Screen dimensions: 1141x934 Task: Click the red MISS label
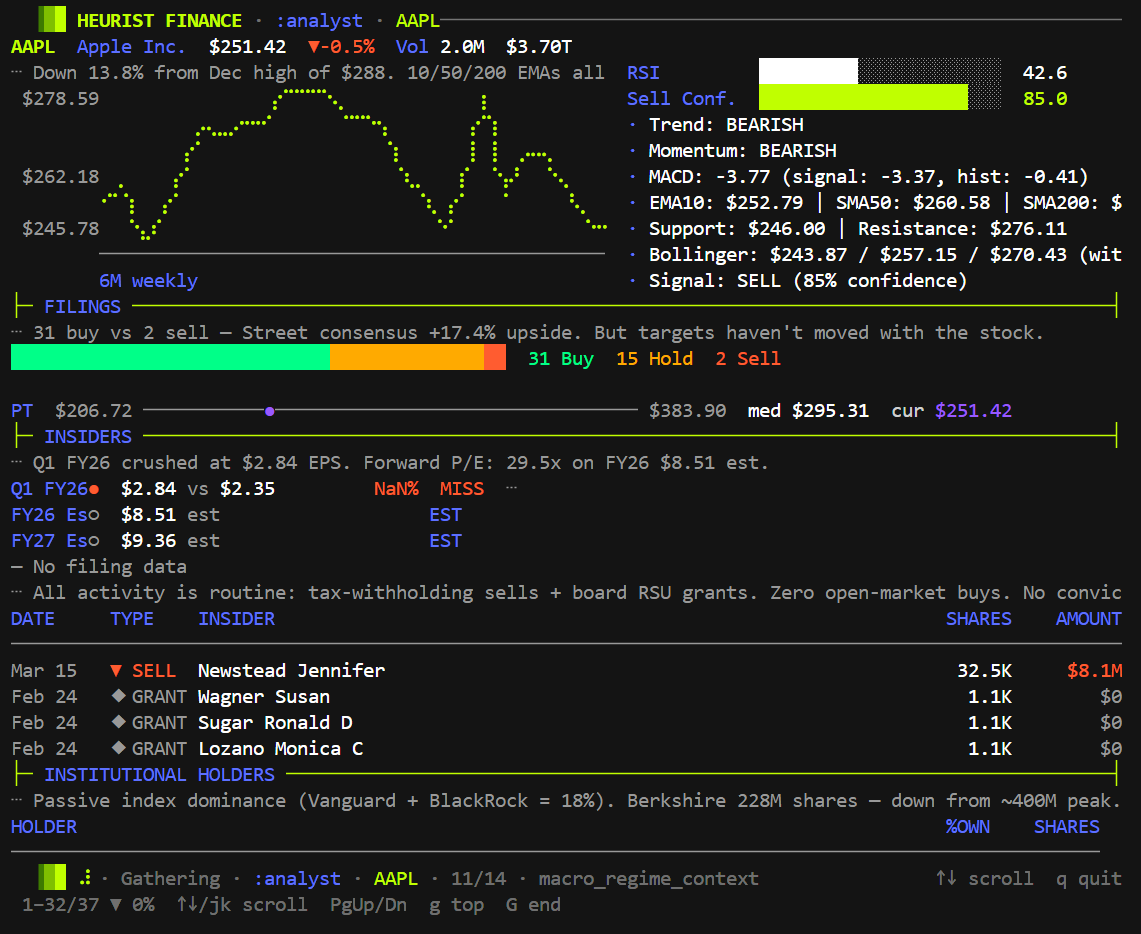462,489
